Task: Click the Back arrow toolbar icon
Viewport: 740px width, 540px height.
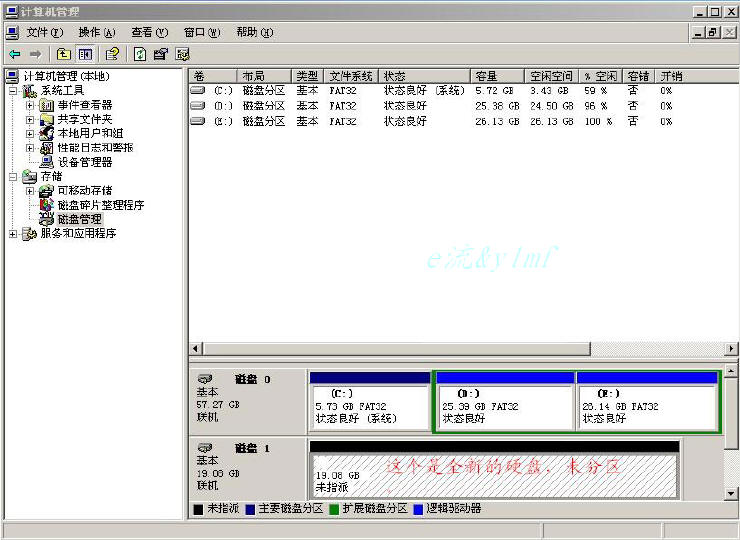Action: click(14, 54)
